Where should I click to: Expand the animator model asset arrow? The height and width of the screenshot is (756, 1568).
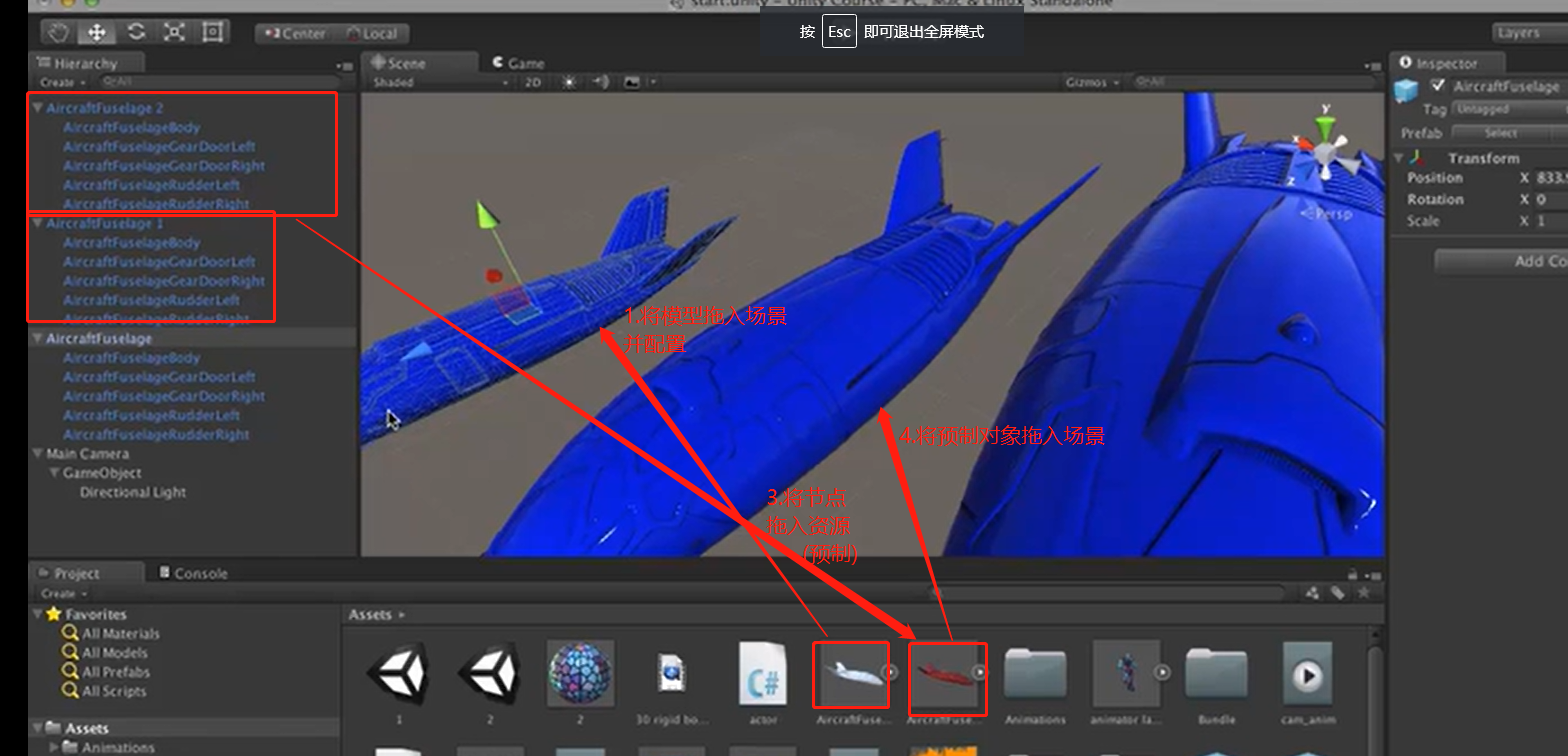(1162, 673)
